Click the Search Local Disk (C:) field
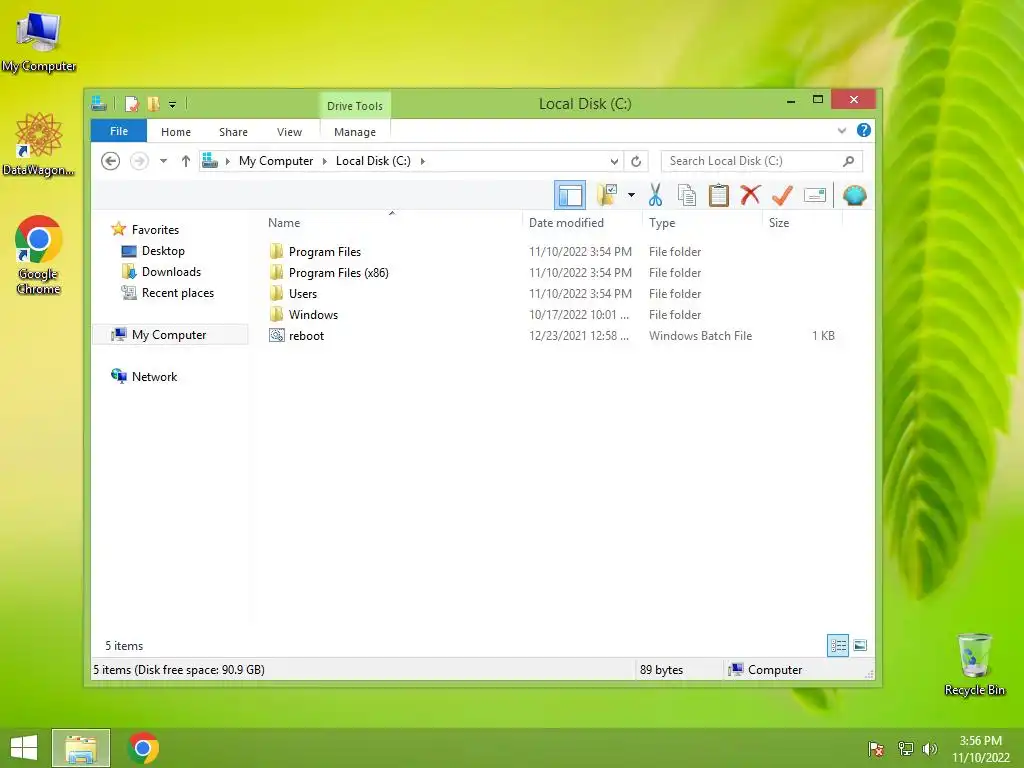The width and height of the screenshot is (1024, 768). [761, 161]
